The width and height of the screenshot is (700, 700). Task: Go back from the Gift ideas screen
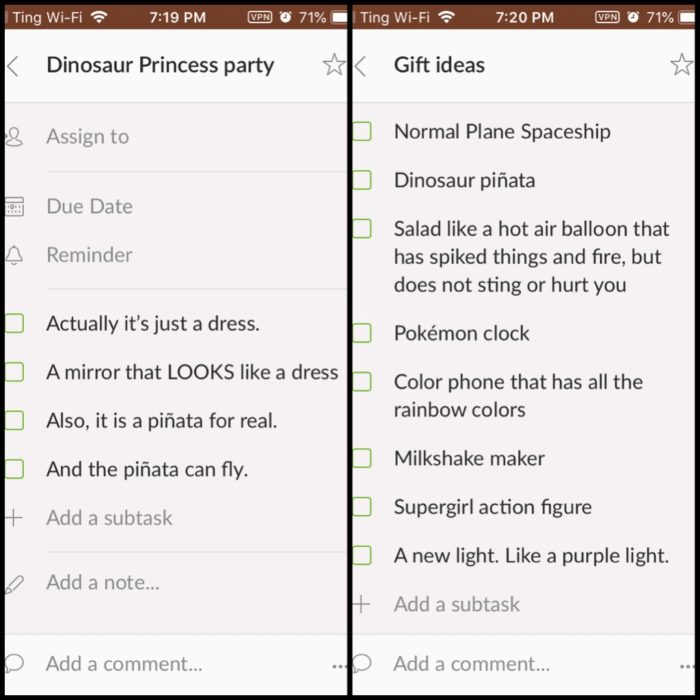pyautogui.click(x=360, y=66)
